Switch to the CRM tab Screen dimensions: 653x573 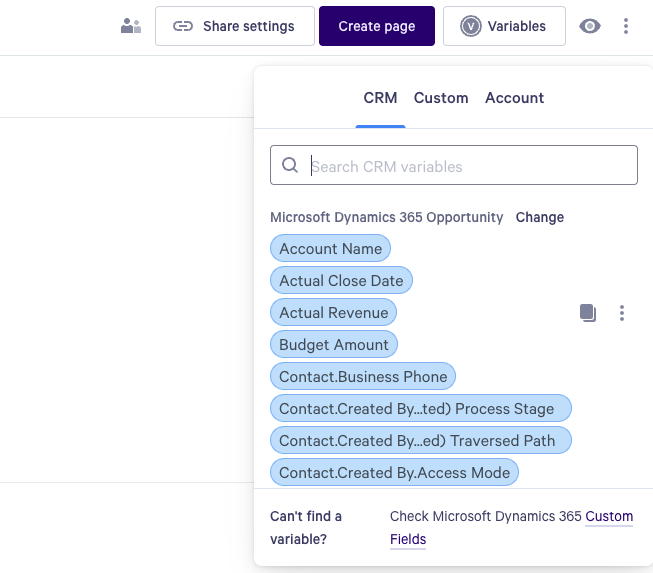tap(380, 98)
